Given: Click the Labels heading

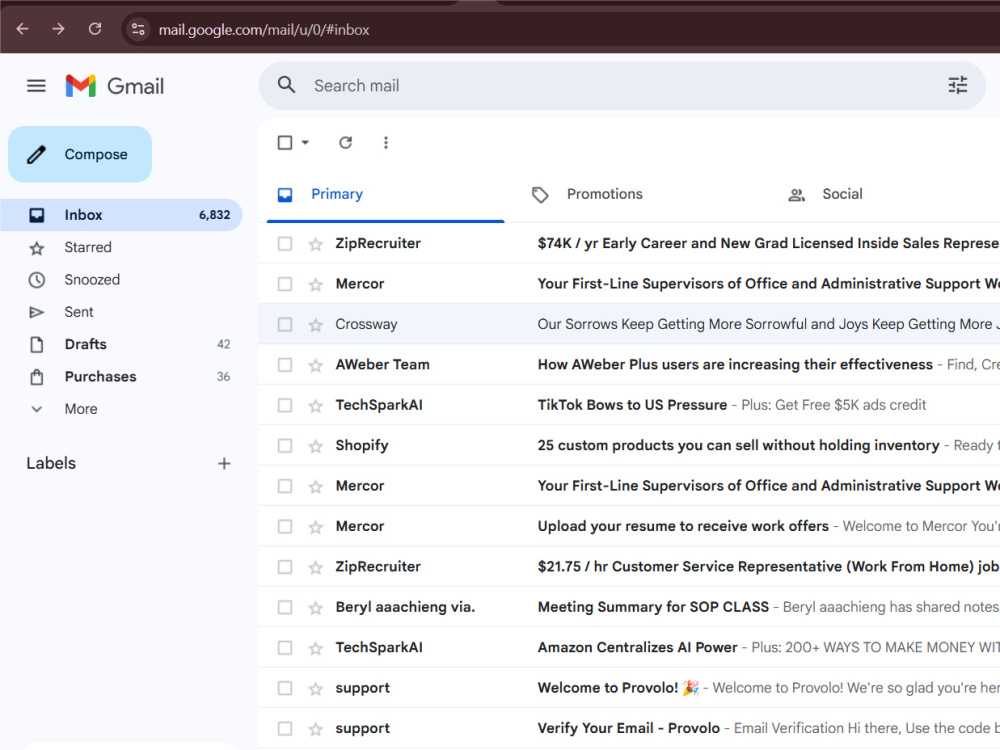Looking at the screenshot, I should click(x=51, y=464).
